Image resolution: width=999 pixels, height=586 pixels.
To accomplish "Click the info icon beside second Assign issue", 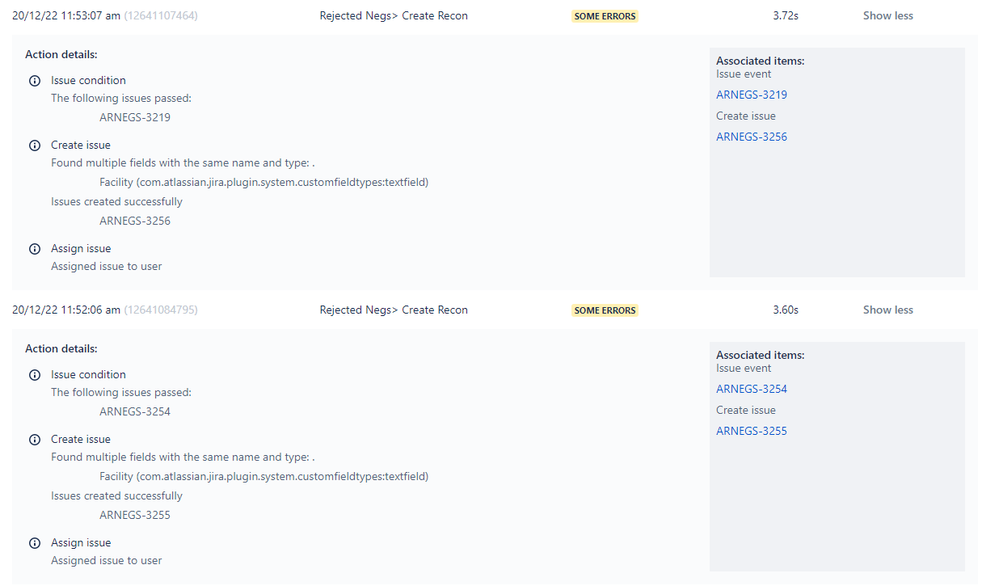I will click(x=34, y=542).
